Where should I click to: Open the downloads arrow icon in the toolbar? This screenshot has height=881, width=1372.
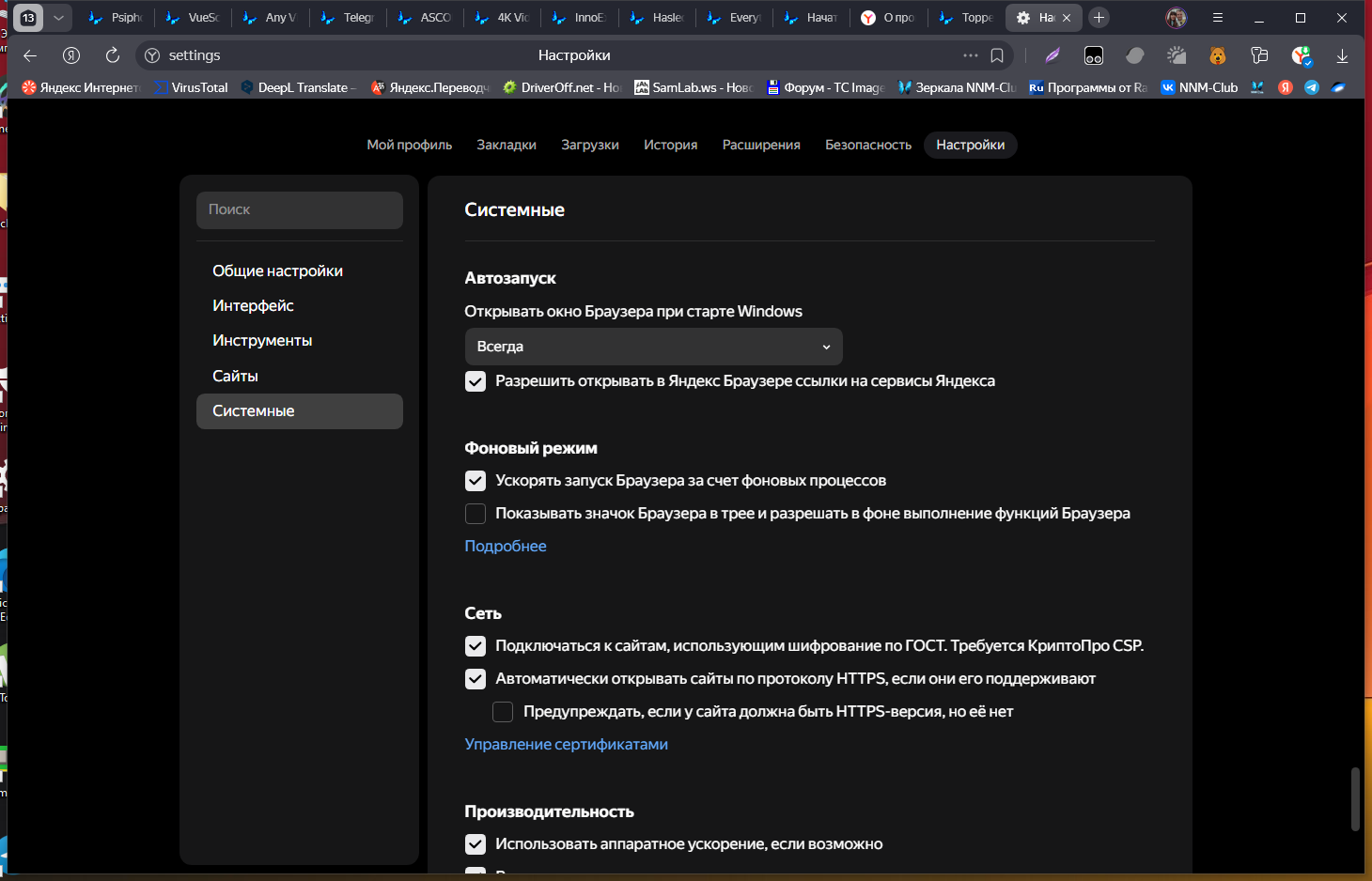(x=1342, y=56)
